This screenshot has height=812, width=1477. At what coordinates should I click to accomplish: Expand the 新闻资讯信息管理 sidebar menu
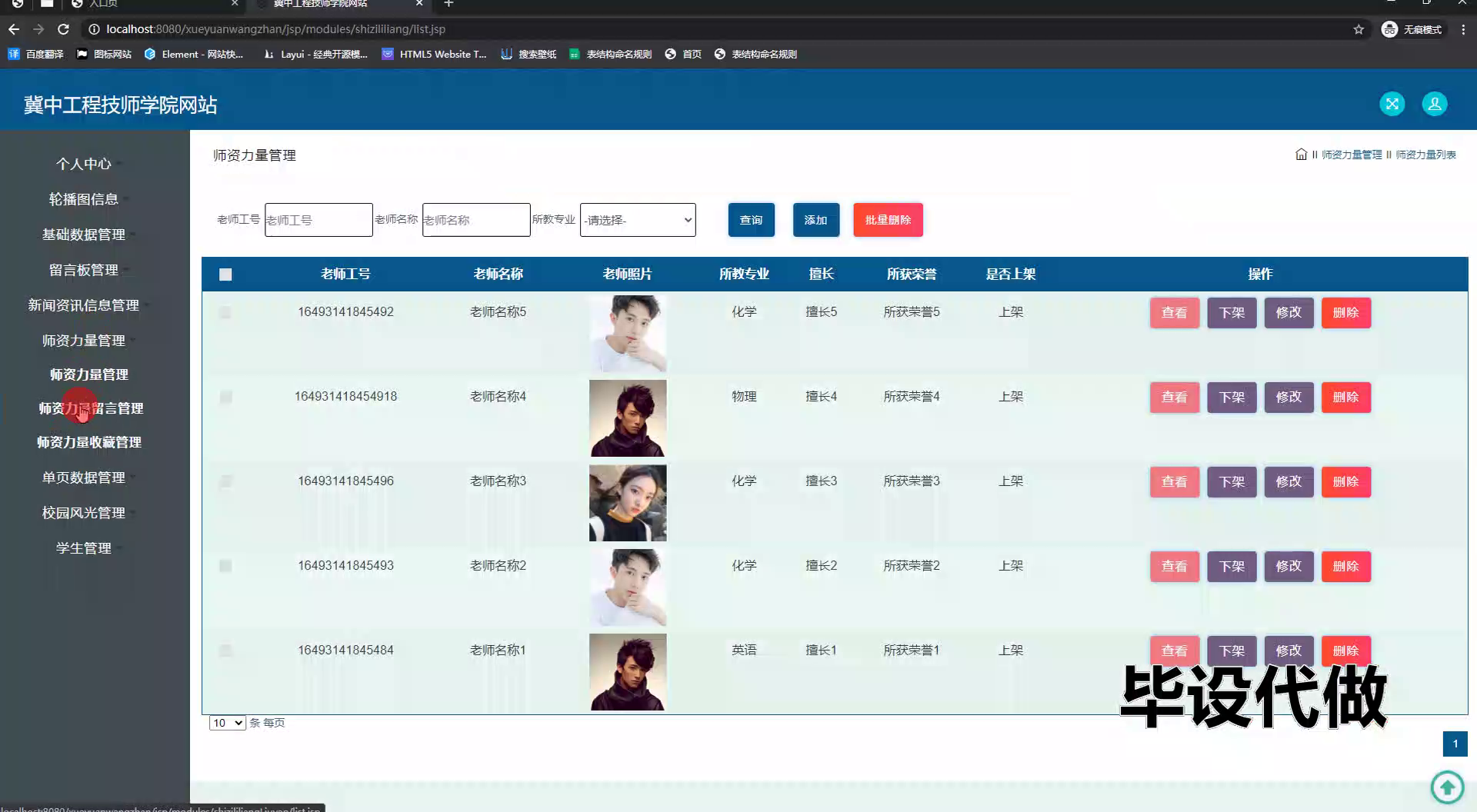coord(83,305)
